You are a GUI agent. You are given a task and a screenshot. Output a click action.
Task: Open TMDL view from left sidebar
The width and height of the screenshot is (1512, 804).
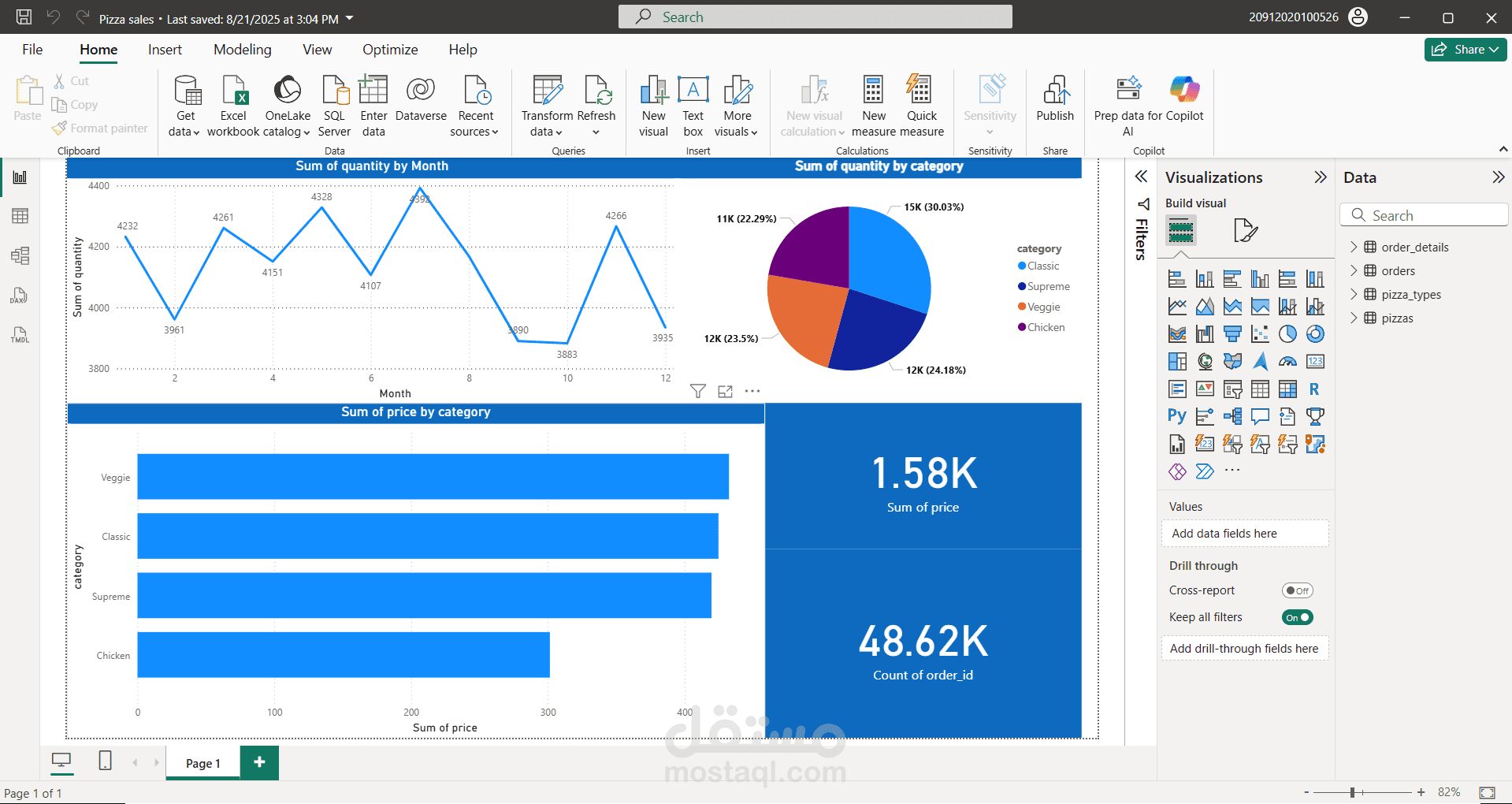(x=20, y=335)
